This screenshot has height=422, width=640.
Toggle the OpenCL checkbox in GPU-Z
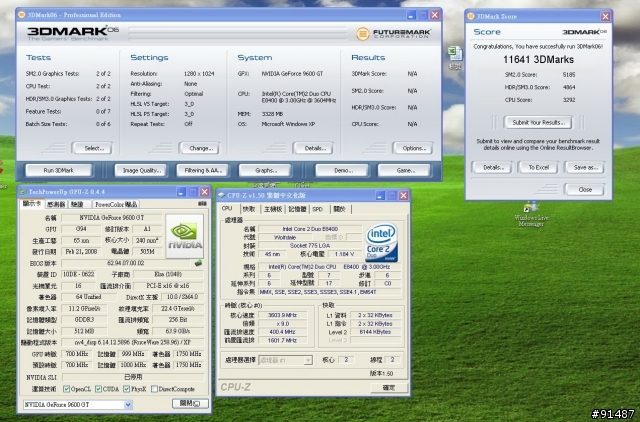pos(66,389)
